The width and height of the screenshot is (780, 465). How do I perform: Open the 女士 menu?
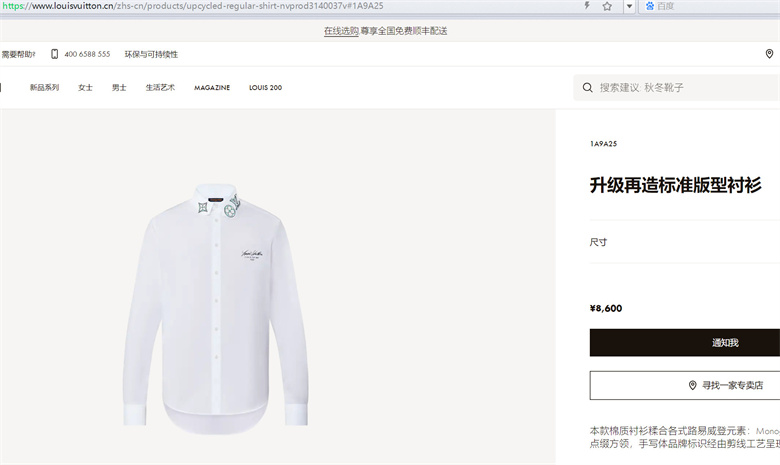pyautogui.click(x=85, y=88)
